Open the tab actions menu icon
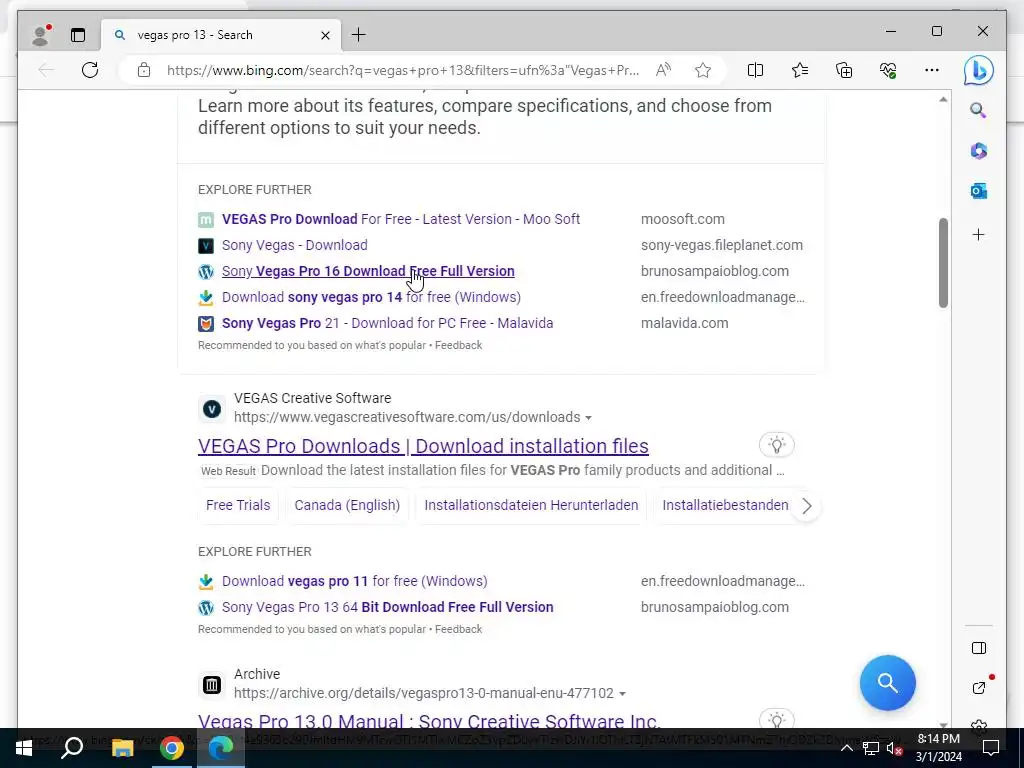The image size is (1024, 768). point(78,35)
